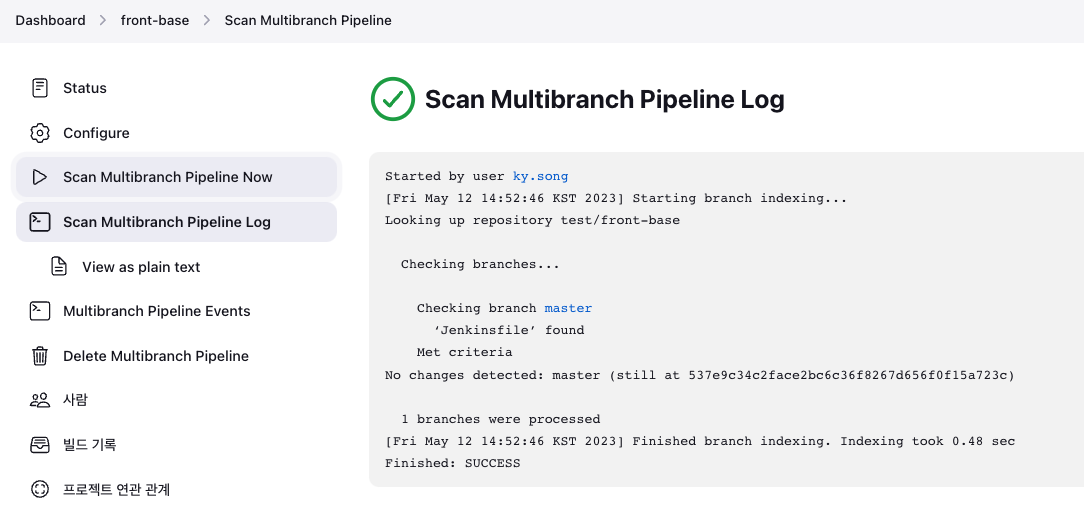Image resolution: width=1084 pixels, height=514 pixels.
Task: Click the play icon for Scan Now
Action: 40,177
